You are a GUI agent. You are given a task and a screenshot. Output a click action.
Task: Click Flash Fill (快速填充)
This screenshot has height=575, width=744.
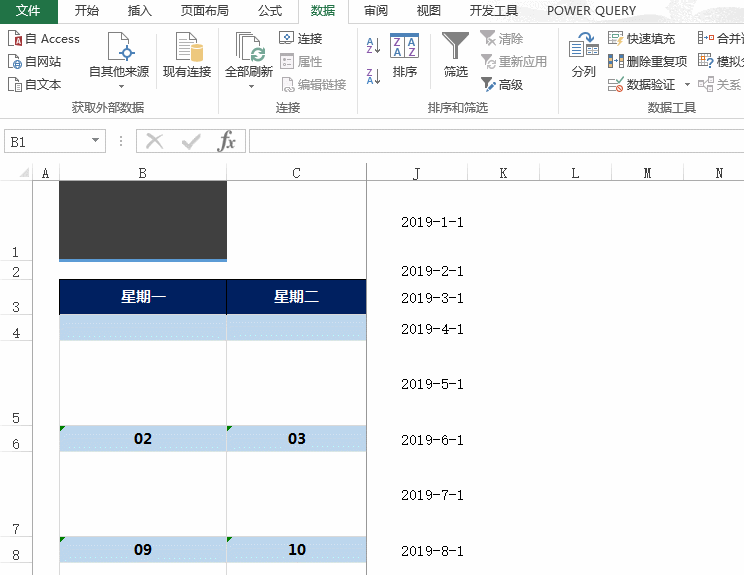pos(641,39)
